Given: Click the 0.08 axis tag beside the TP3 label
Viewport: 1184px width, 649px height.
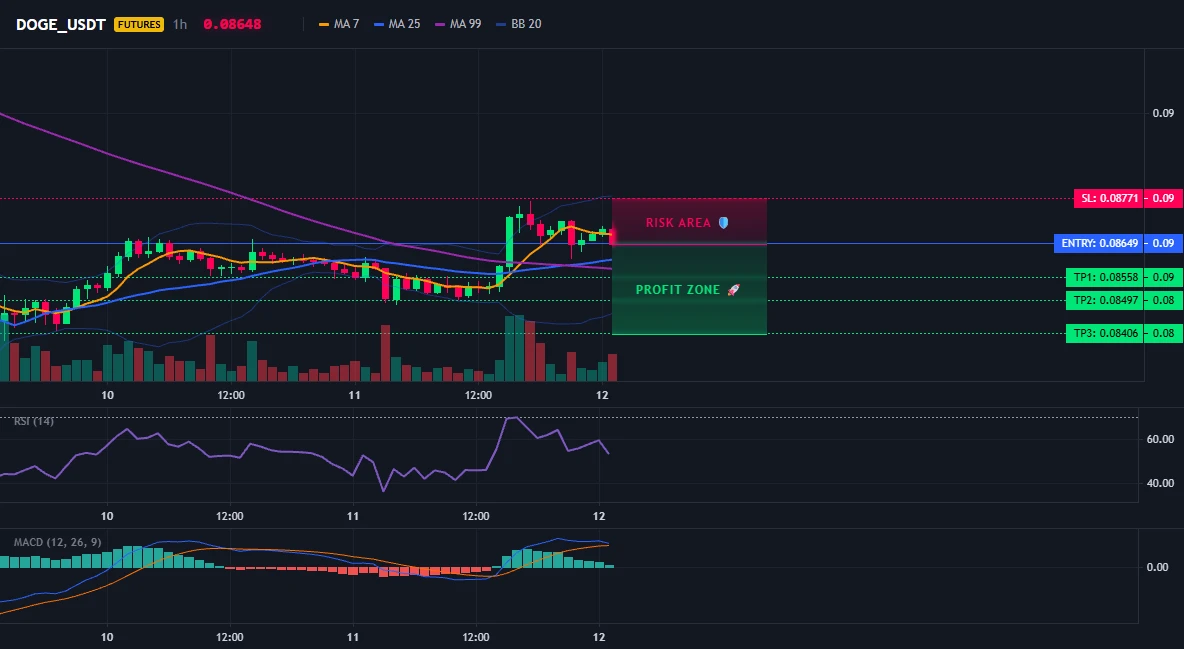Looking at the screenshot, I should (x=1164, y=333).
